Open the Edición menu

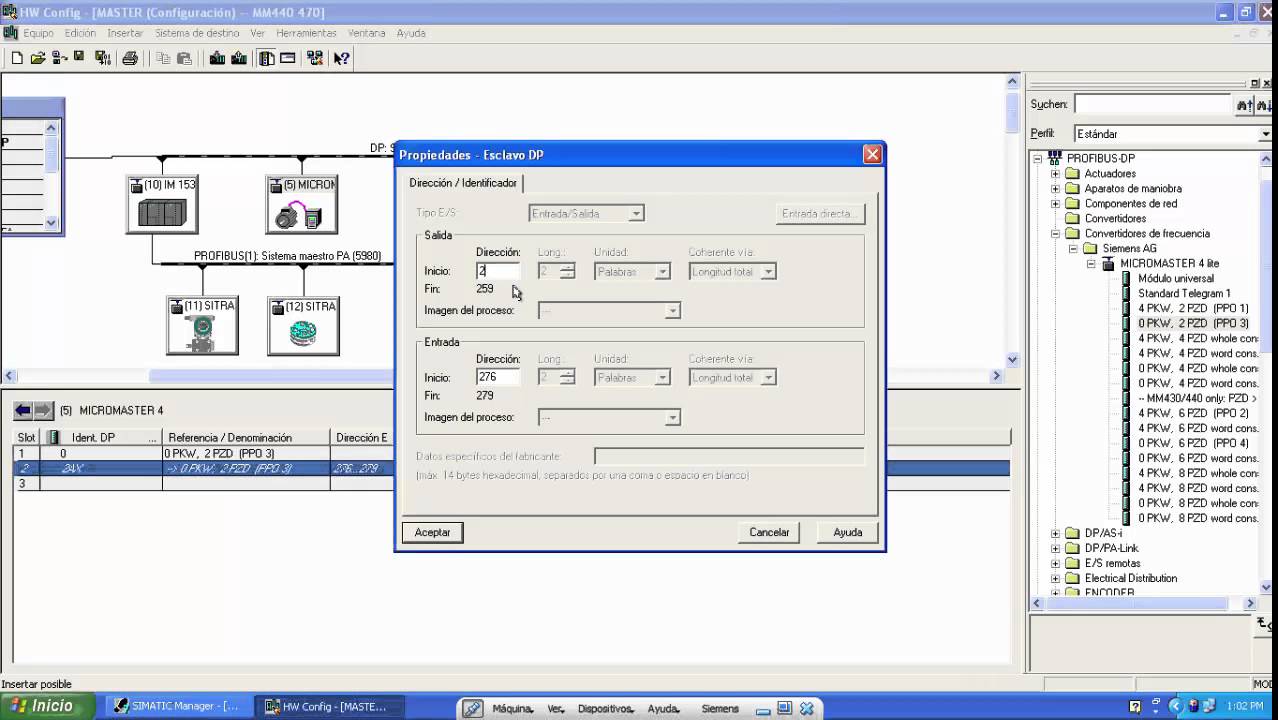[x=80, y=33]
